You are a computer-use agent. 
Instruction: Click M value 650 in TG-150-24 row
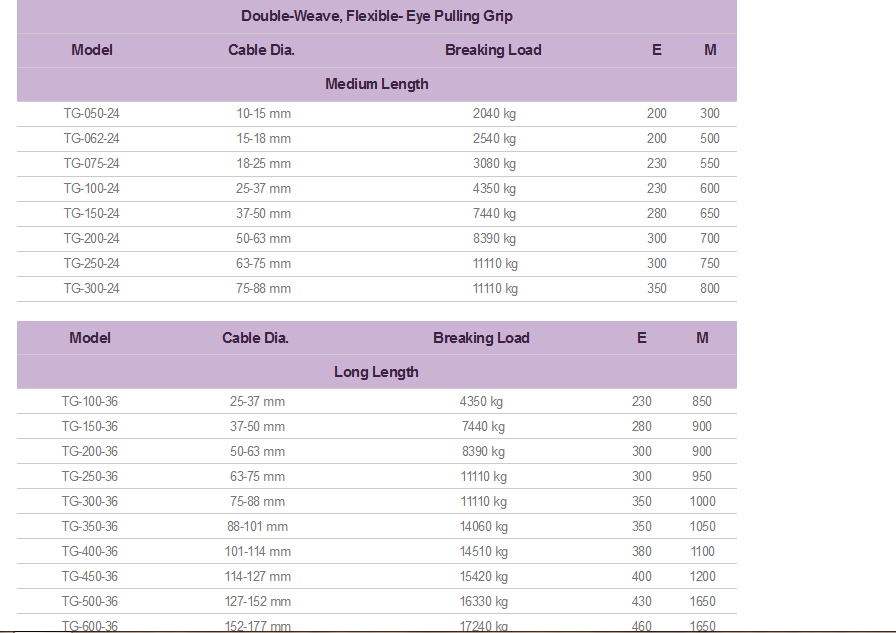point(710,214)
